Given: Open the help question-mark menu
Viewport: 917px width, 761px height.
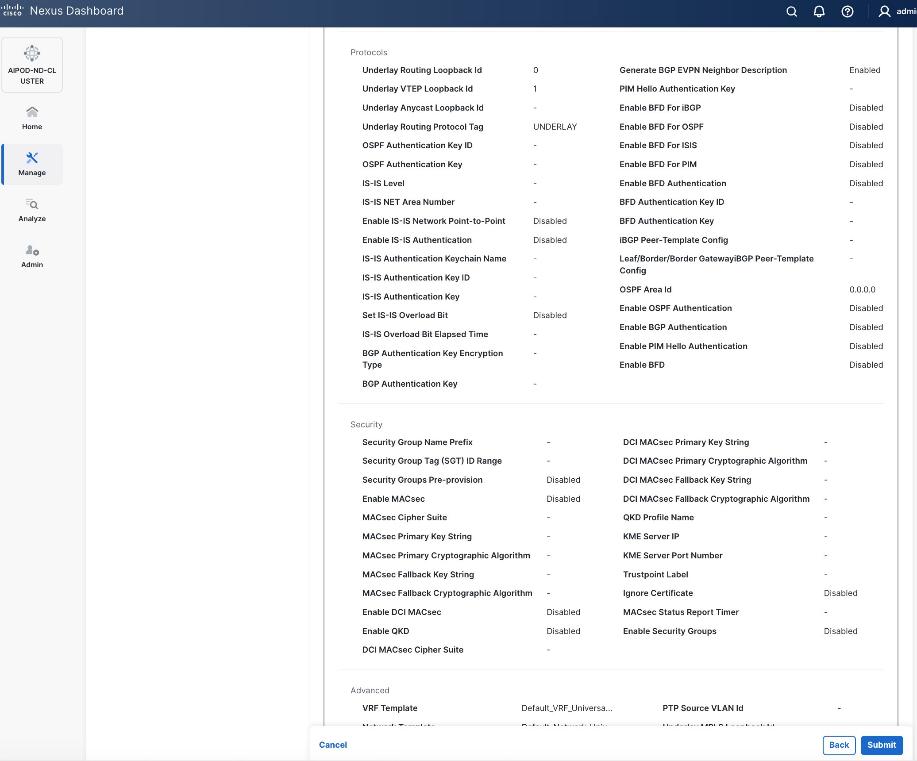Looking at the screenshot, I should (x=847, y=11).
